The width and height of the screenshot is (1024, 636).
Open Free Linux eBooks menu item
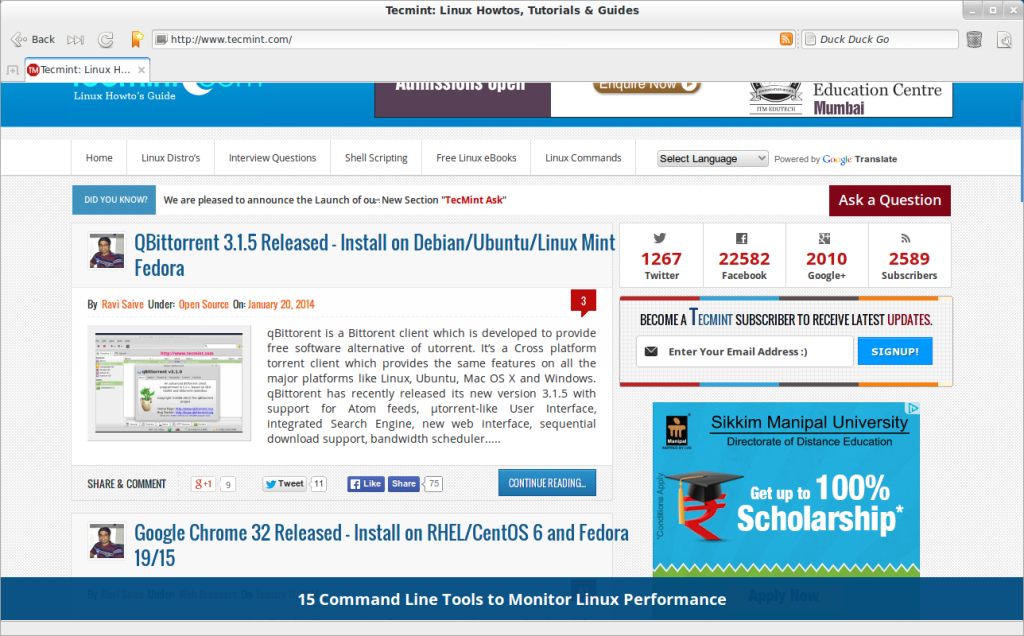click(x=476, y=158)
